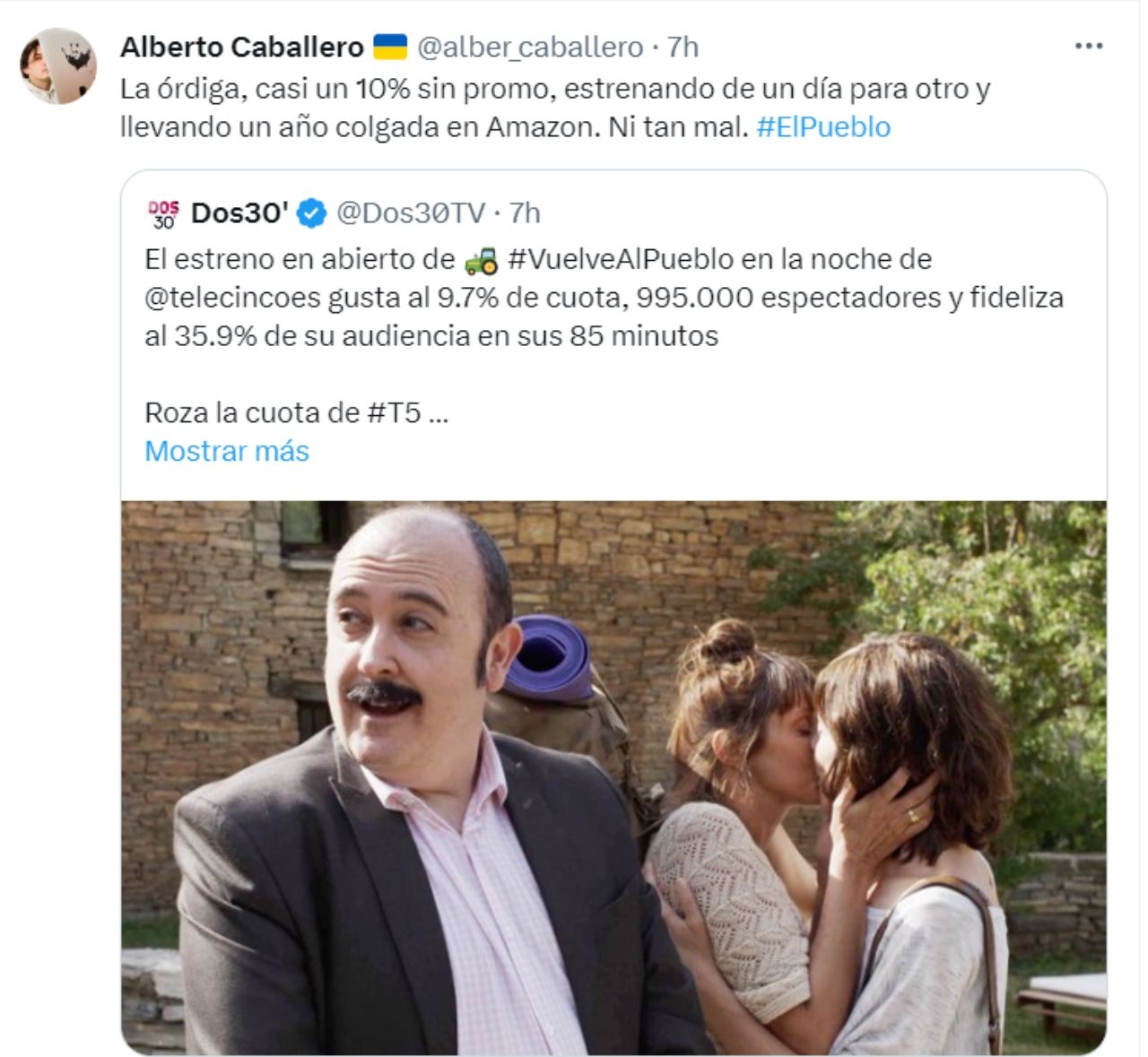Open the @Dos30TV handle

click(x=411, y=213)
